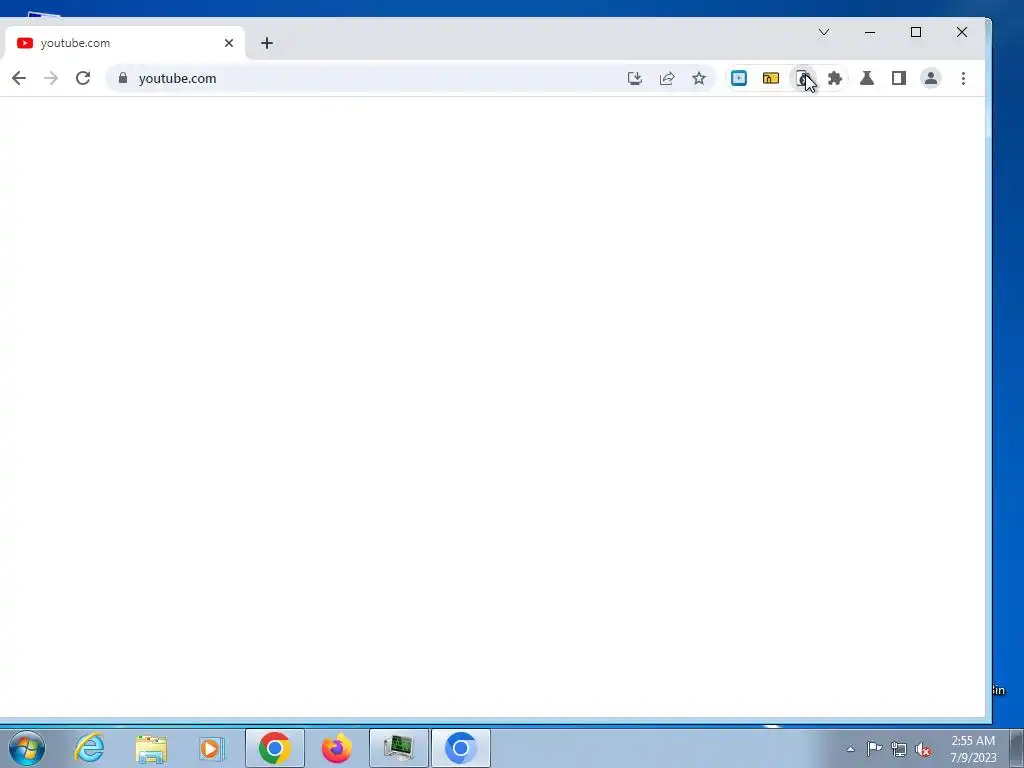Open Chrome Labs flask icon
This screenshot has height=768, width=1024.
tap(867, 78)
